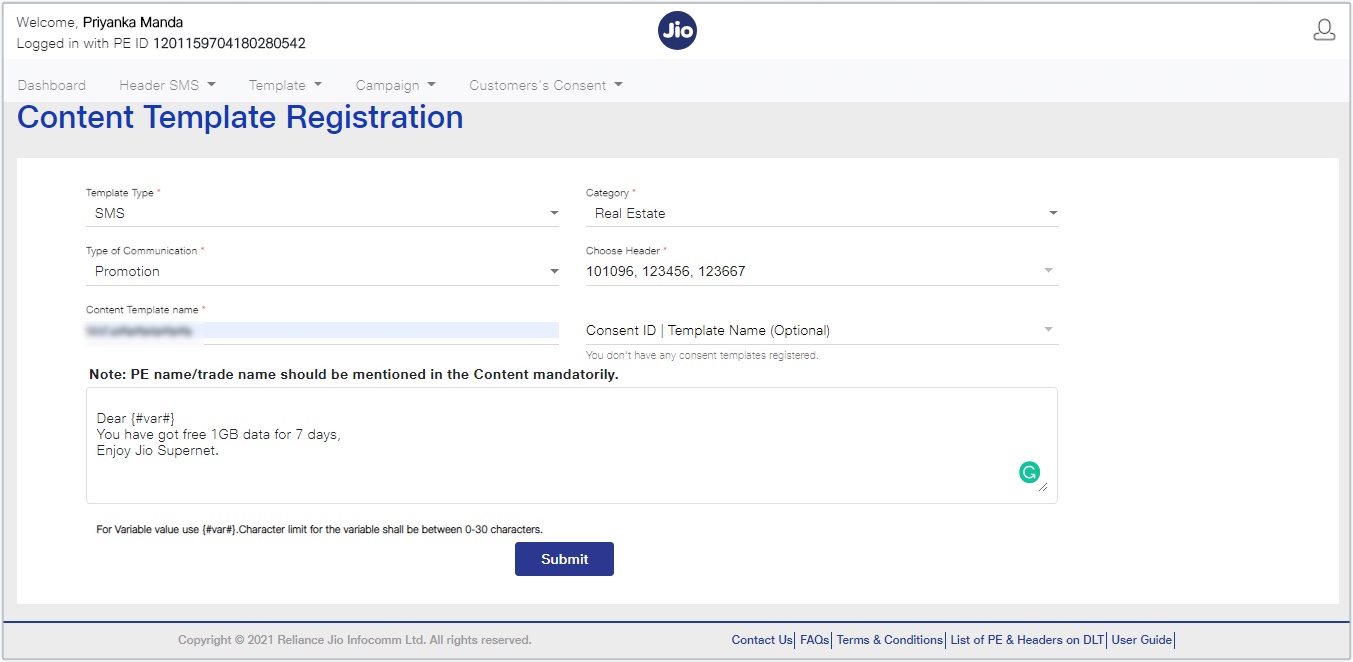The height and width of the screenshot is (662, 1353).
Task: Open the Campaign menu
Action: [396, 85]
